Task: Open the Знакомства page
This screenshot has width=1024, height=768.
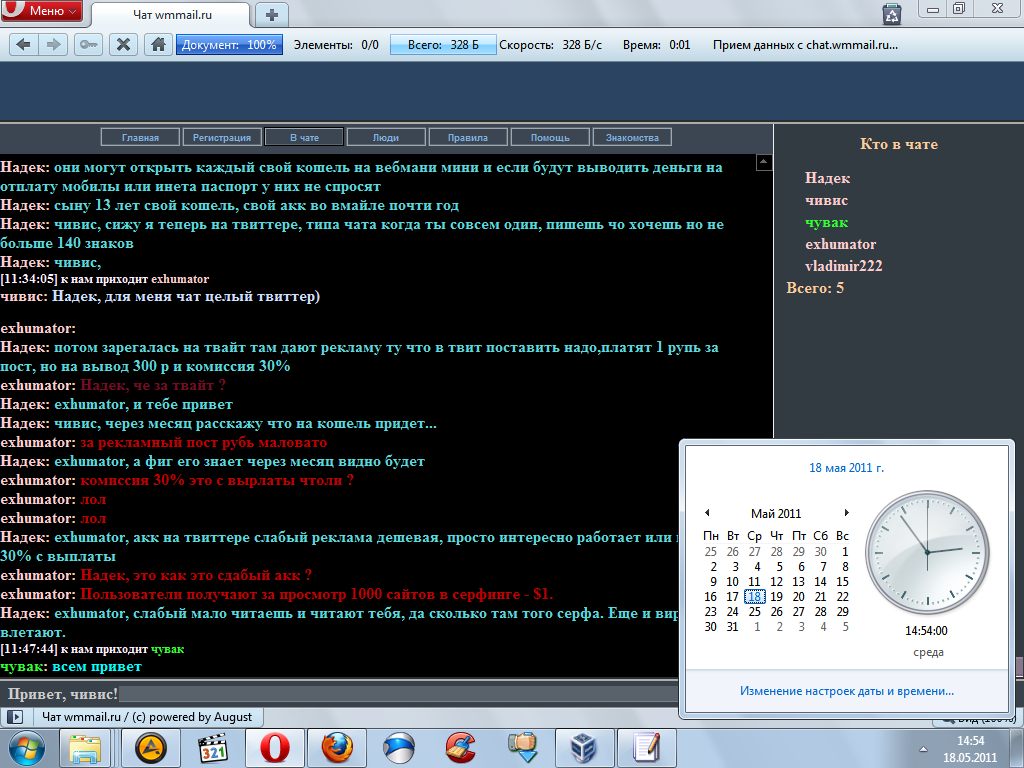Action: (x=632, y=137)
